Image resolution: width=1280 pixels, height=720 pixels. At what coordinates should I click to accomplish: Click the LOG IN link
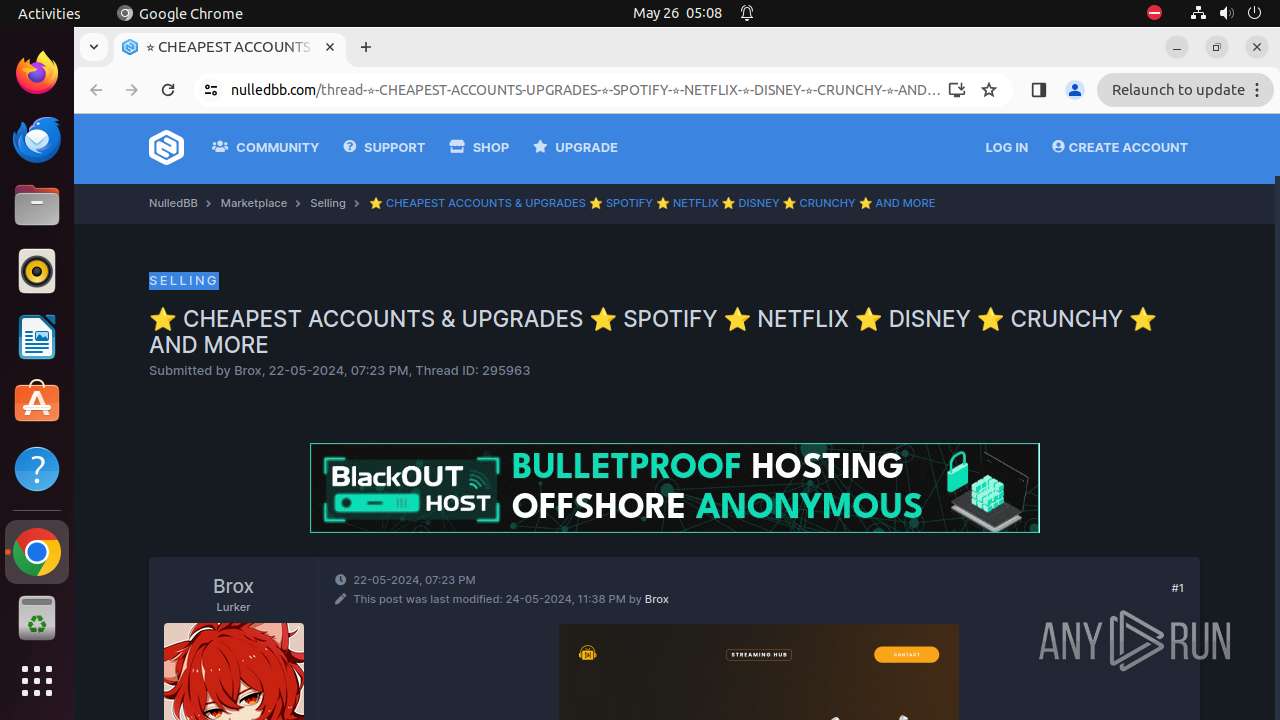[x=1006, y=147]
